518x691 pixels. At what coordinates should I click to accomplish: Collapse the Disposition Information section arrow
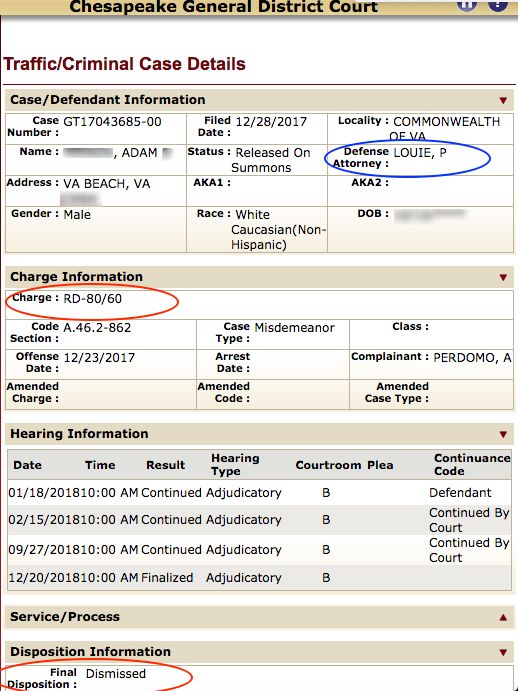tap(503, 652)
